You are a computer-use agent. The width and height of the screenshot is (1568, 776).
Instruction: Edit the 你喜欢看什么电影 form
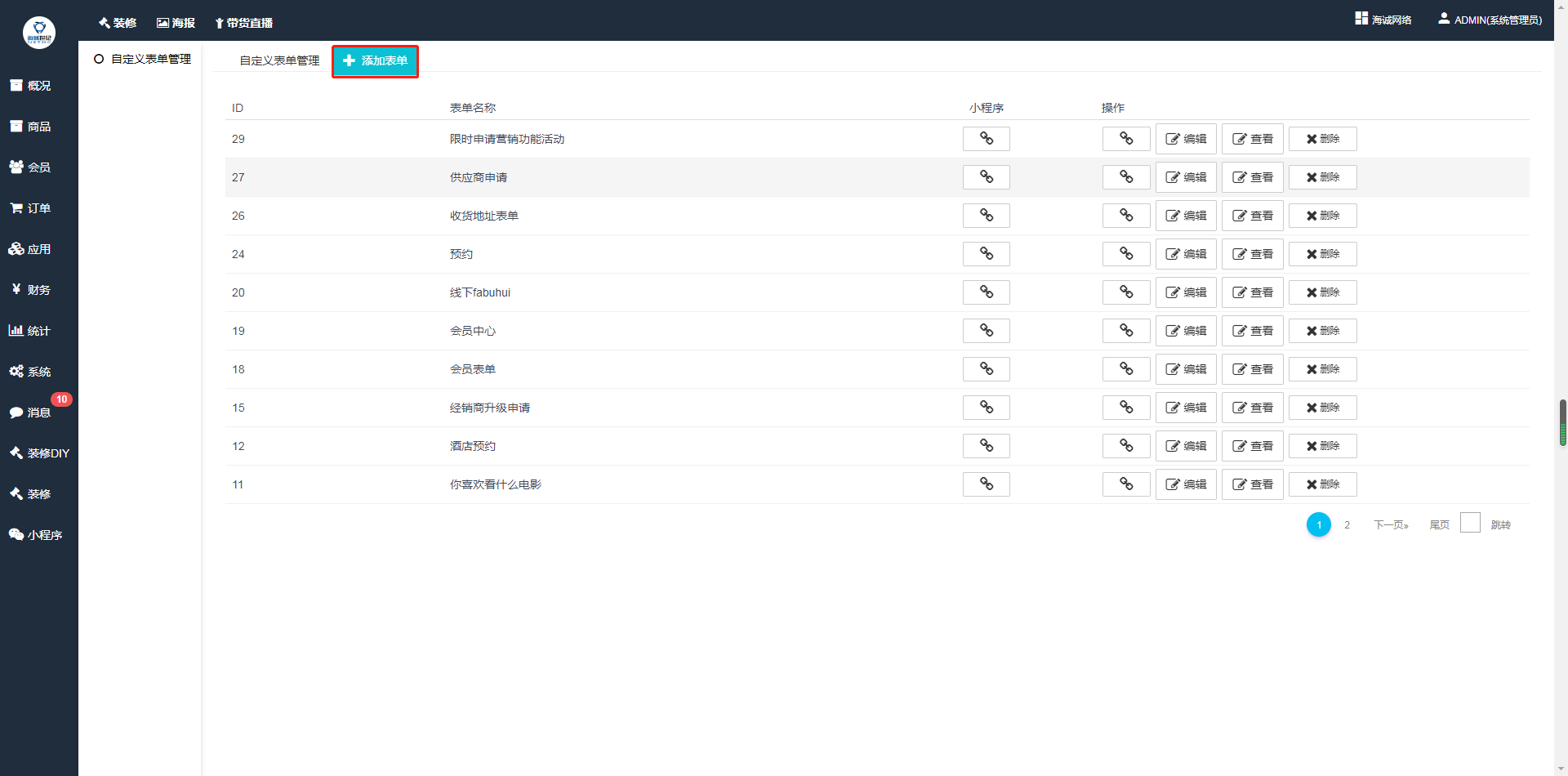tap(1186, 484)
